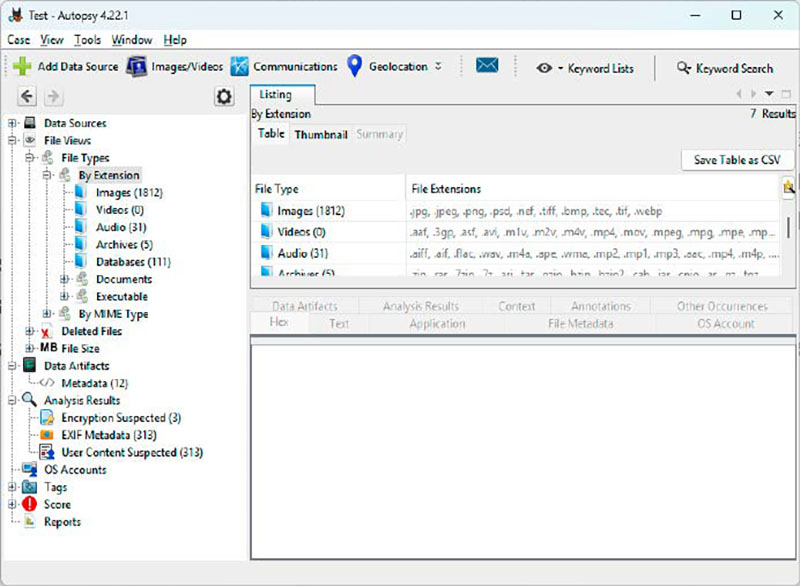Click the Analysis Results magnifier icon

click(29, 400)
